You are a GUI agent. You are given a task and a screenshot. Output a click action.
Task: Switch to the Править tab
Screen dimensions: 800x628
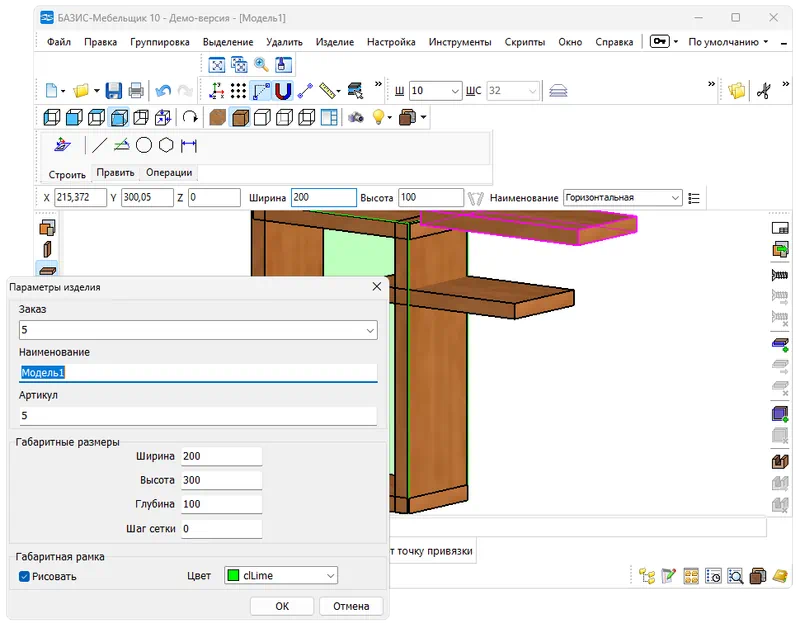pyautogui.click(x=115, y=172)
